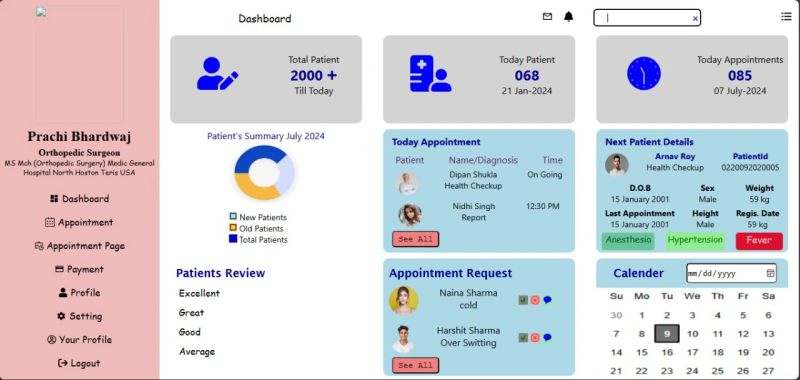Select day 16 in the calendar

click(667, 352)
